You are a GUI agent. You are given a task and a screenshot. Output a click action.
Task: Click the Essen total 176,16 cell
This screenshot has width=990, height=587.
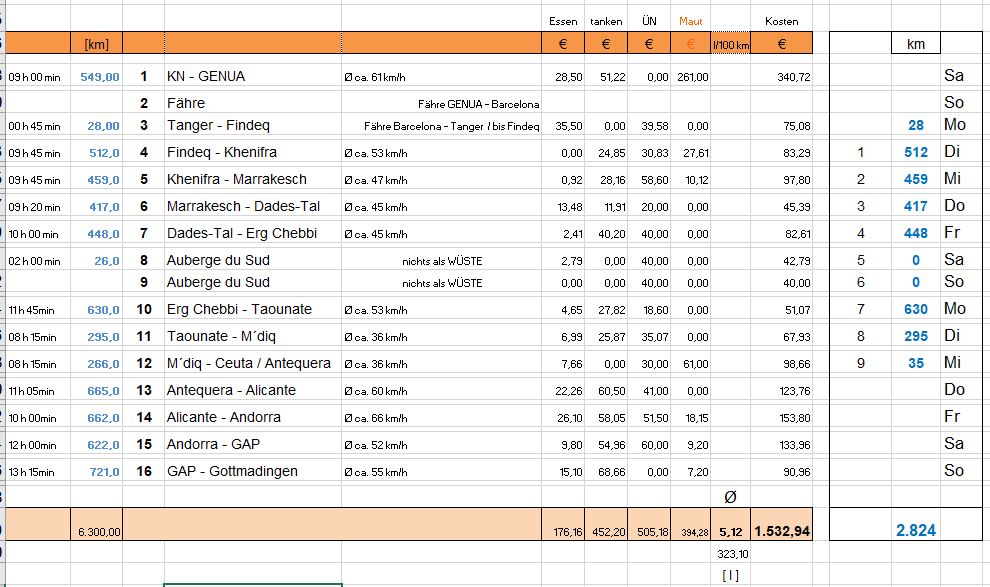click(x=565, y=532)
